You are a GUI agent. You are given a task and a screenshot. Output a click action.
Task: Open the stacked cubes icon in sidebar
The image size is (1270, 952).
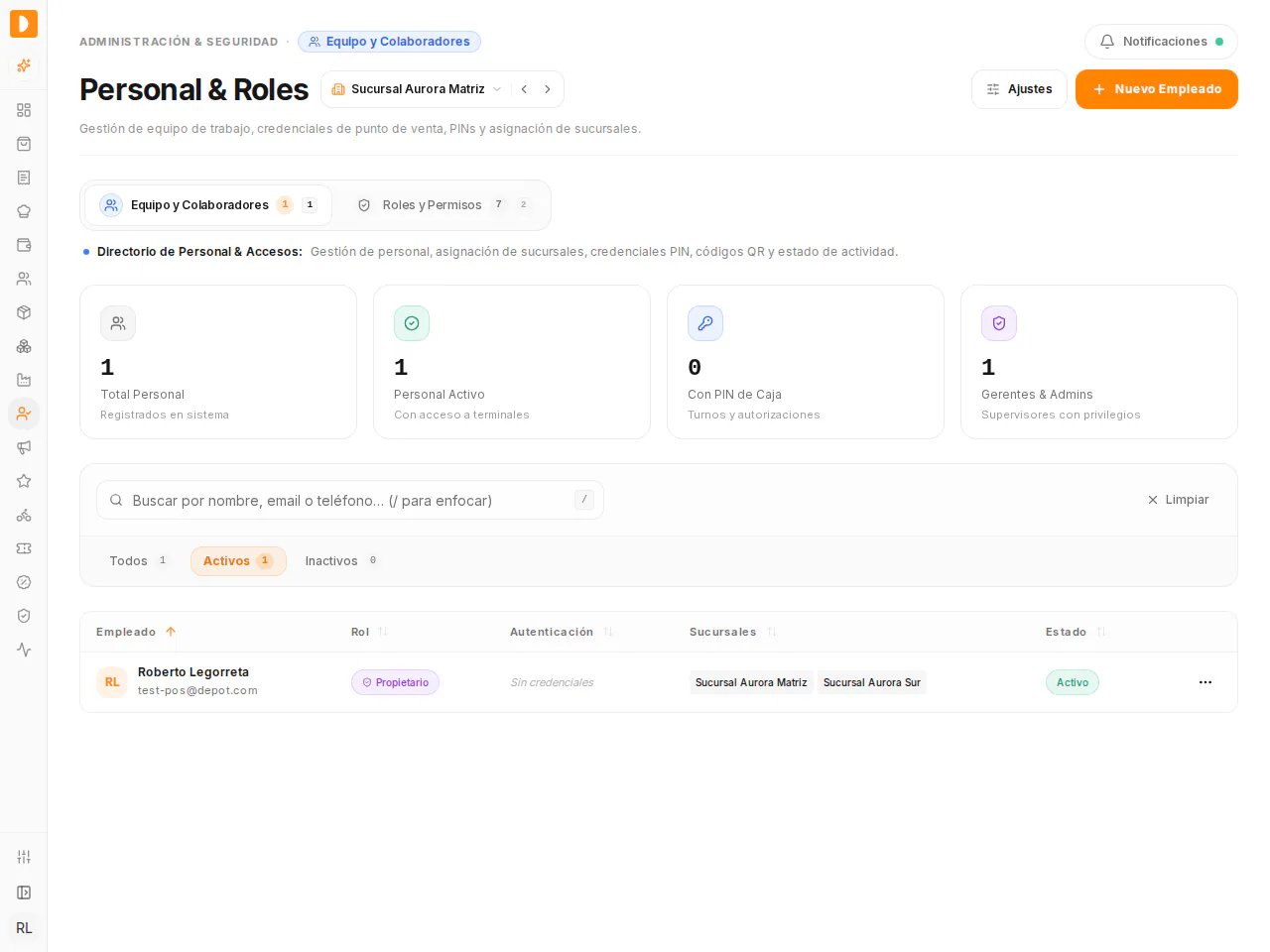(24, 346)
